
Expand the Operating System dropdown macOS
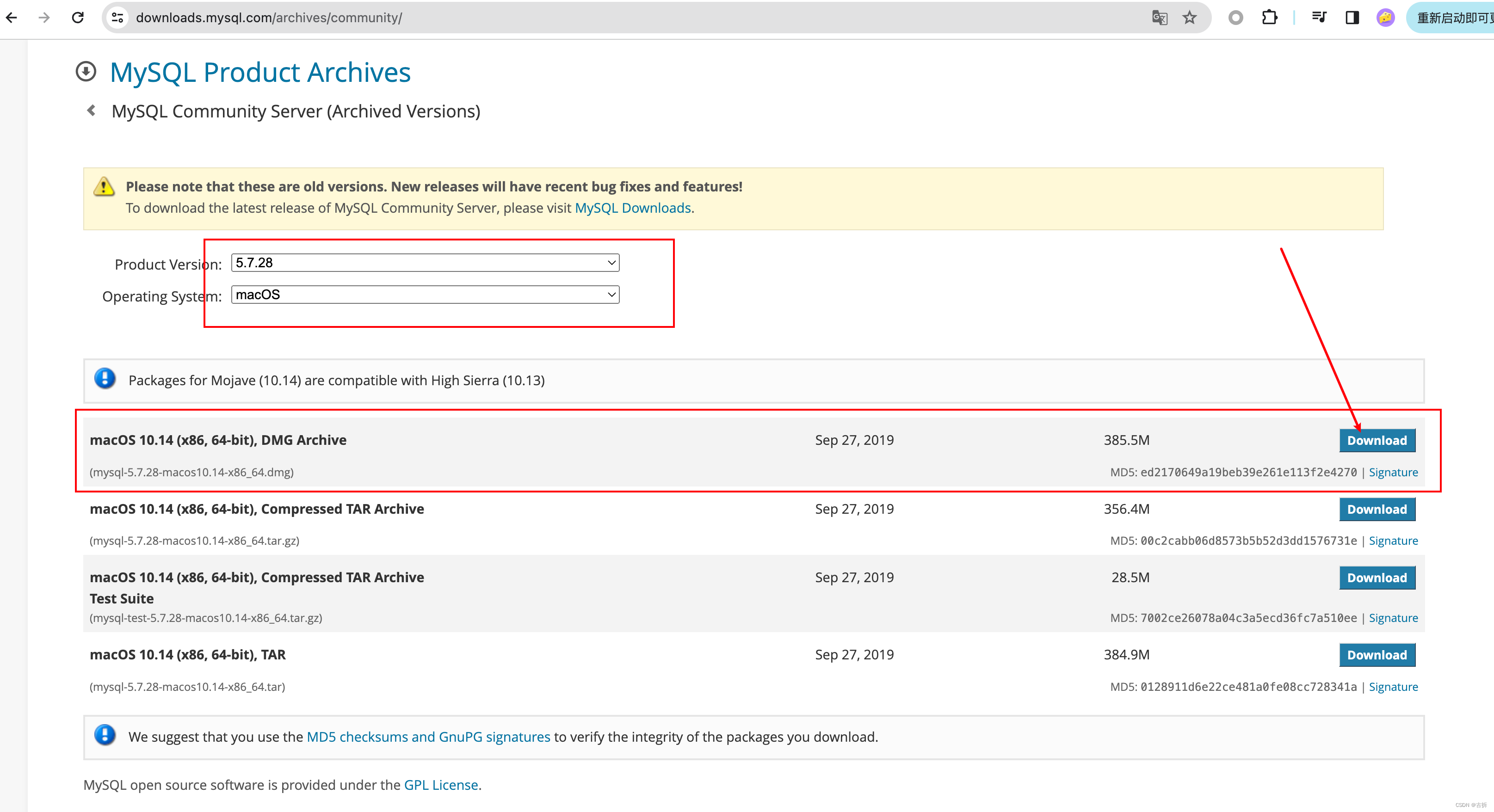click(x=425, y=294)
